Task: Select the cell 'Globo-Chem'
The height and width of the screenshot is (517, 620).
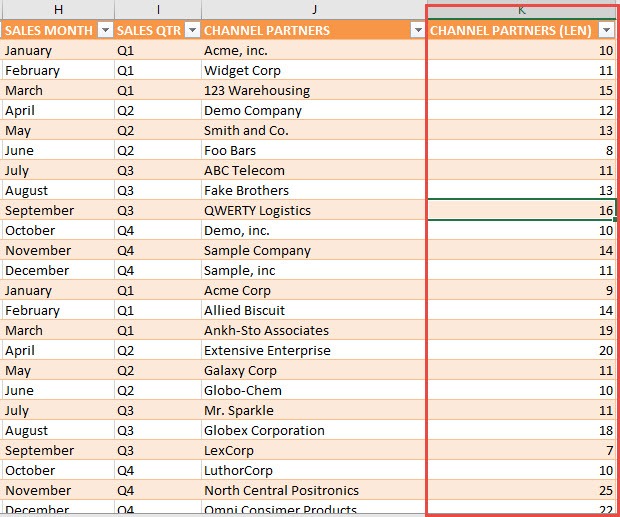Action: [x=314, y=390]
